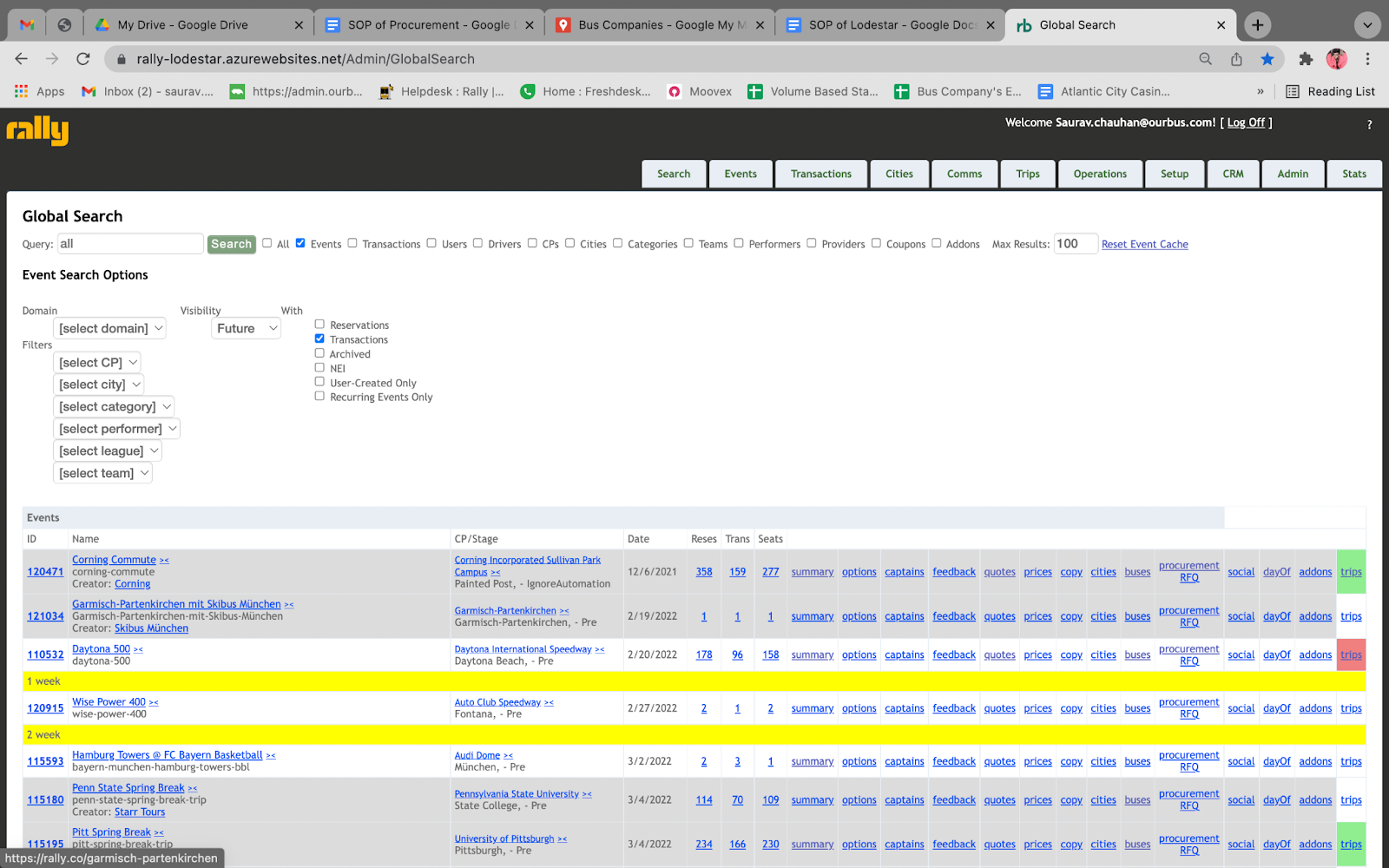This screenshot has width=1389, height=868.
Task: Open the select domain dropdown
Action: (109, 328)
